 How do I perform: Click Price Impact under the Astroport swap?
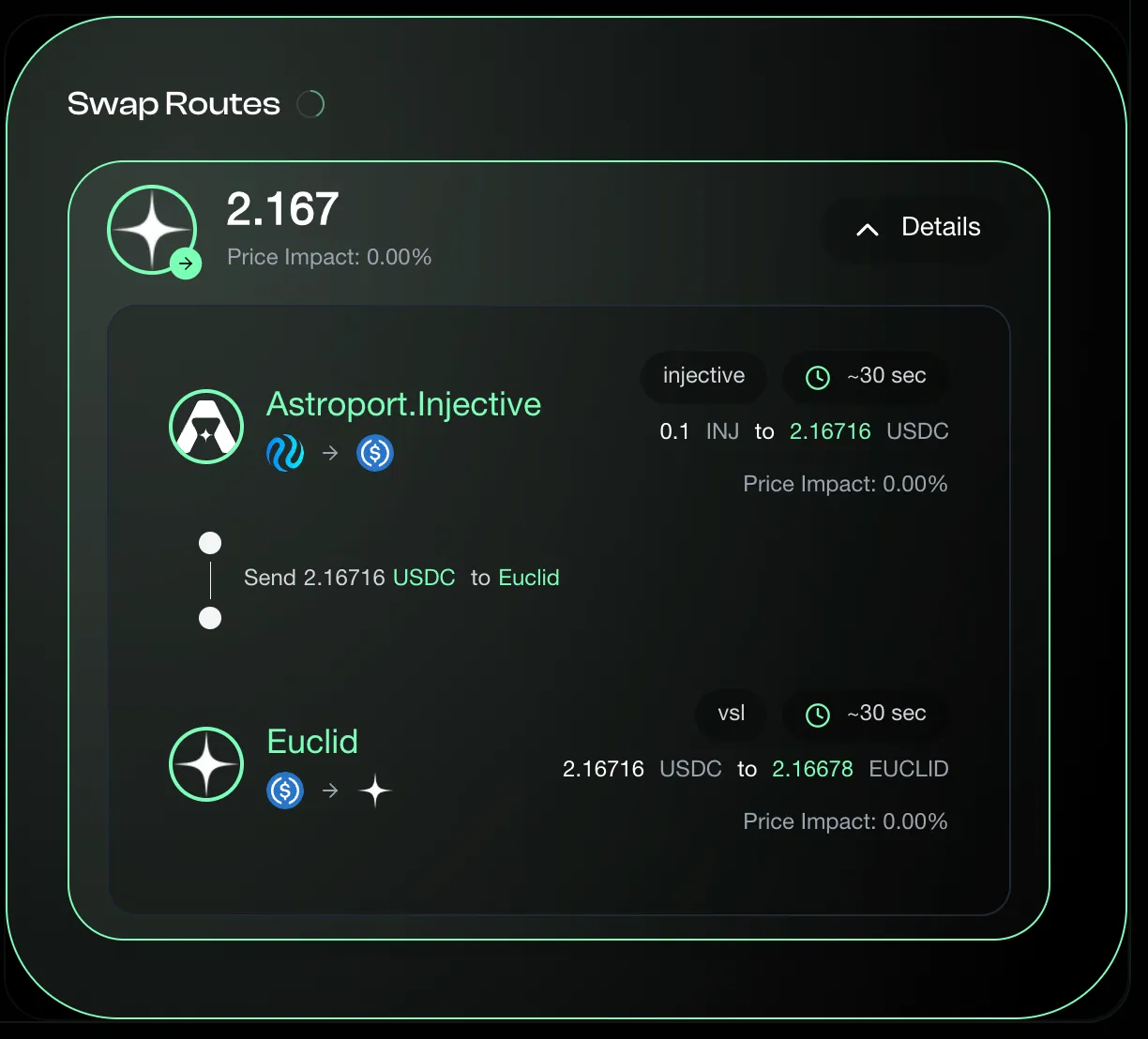click(x=845, y=484)
